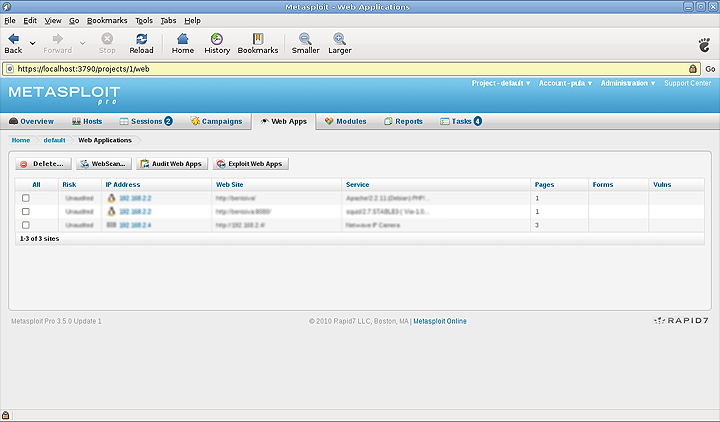
Task: Expand the Administration menu
Action: [628, 83]
